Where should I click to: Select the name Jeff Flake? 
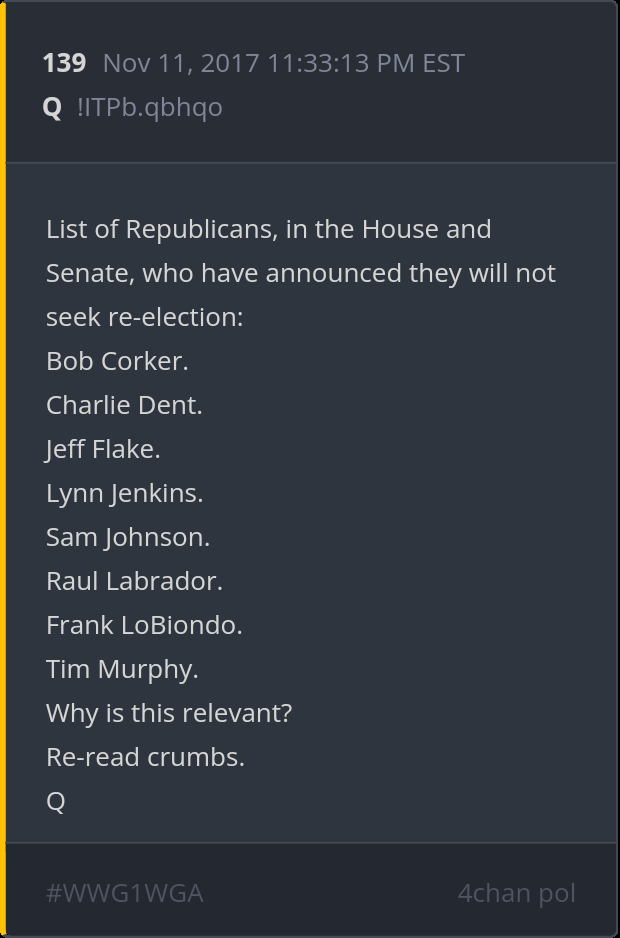pos(103,449)
